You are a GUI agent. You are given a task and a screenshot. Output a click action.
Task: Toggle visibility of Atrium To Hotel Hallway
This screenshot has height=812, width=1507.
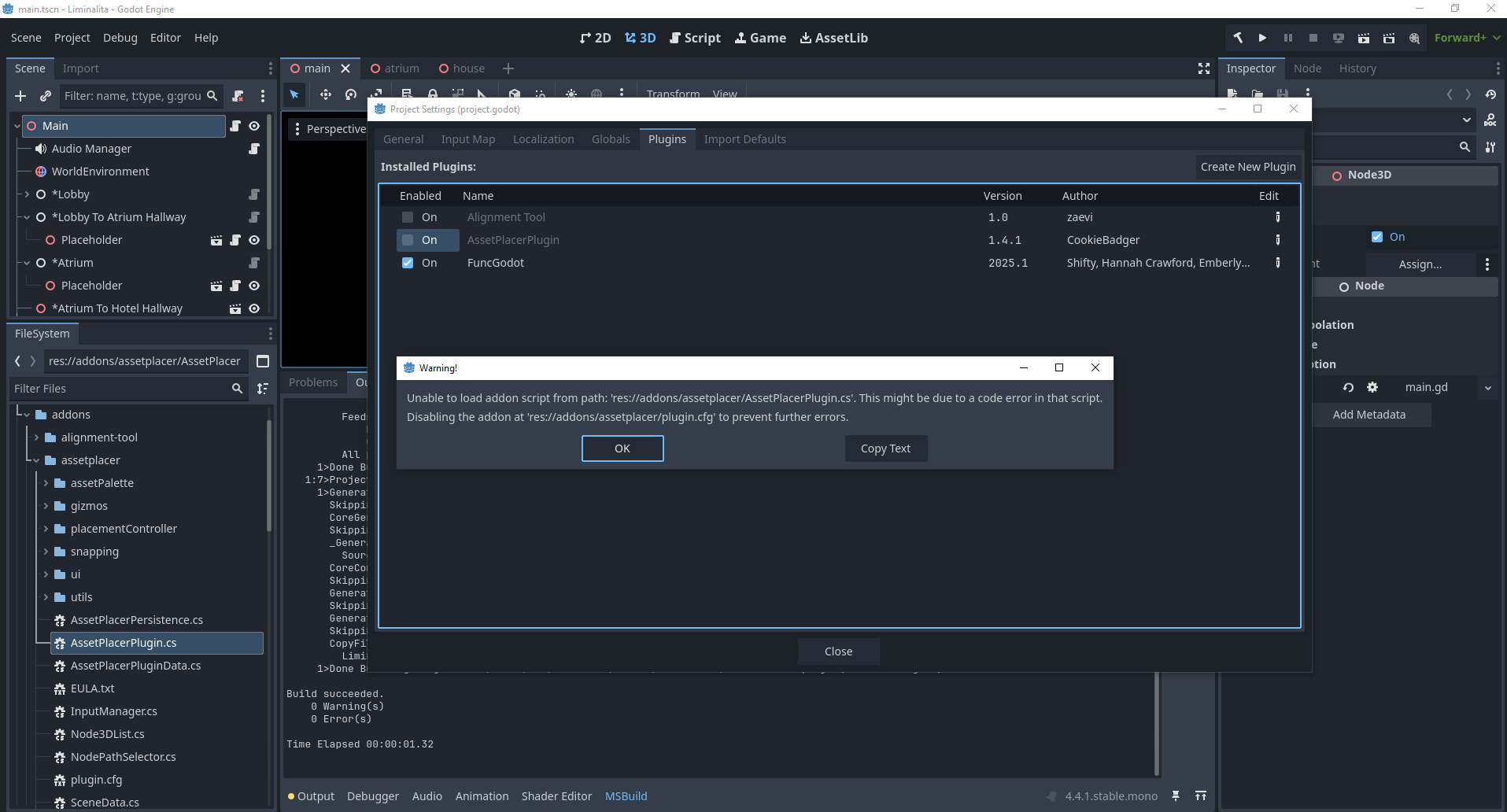(254, 308)
